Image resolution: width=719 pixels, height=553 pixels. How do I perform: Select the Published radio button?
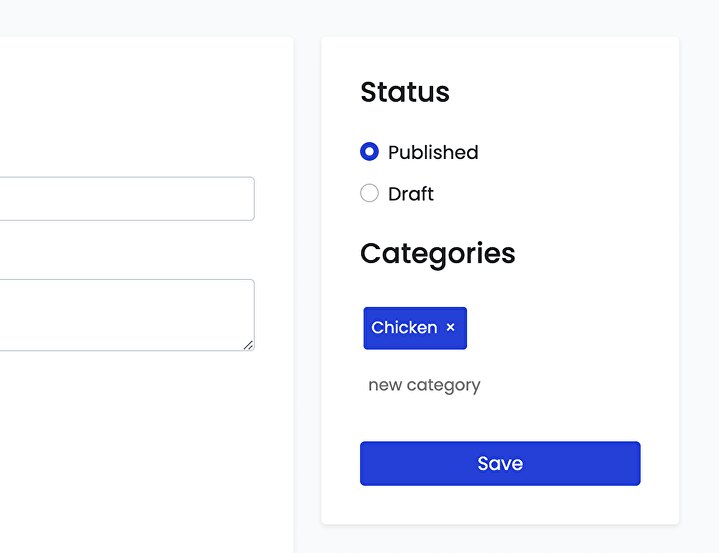(x=369, y=152)
